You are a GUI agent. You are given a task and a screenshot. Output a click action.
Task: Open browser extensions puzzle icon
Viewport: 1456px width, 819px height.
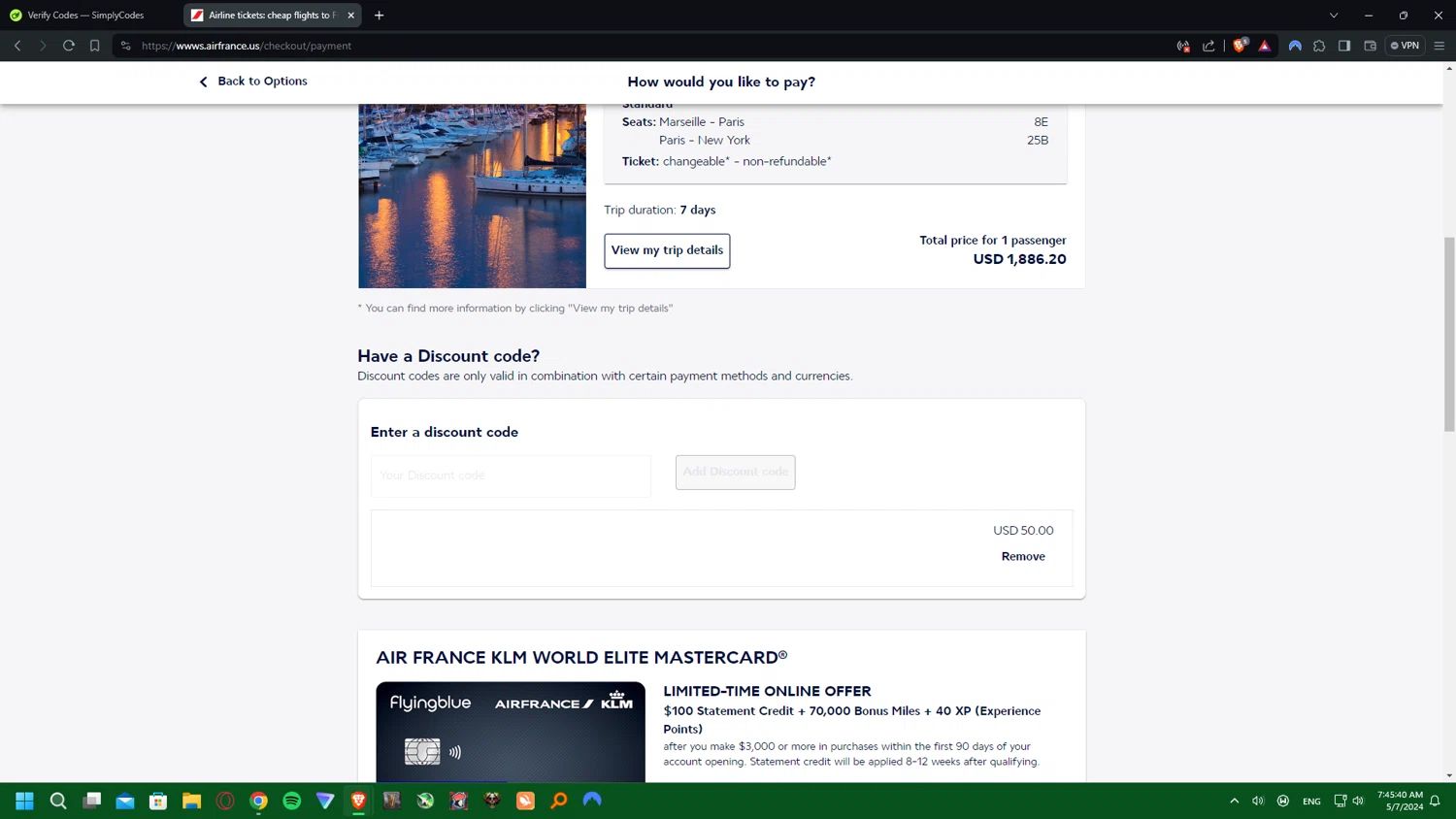pos(1319,46)
